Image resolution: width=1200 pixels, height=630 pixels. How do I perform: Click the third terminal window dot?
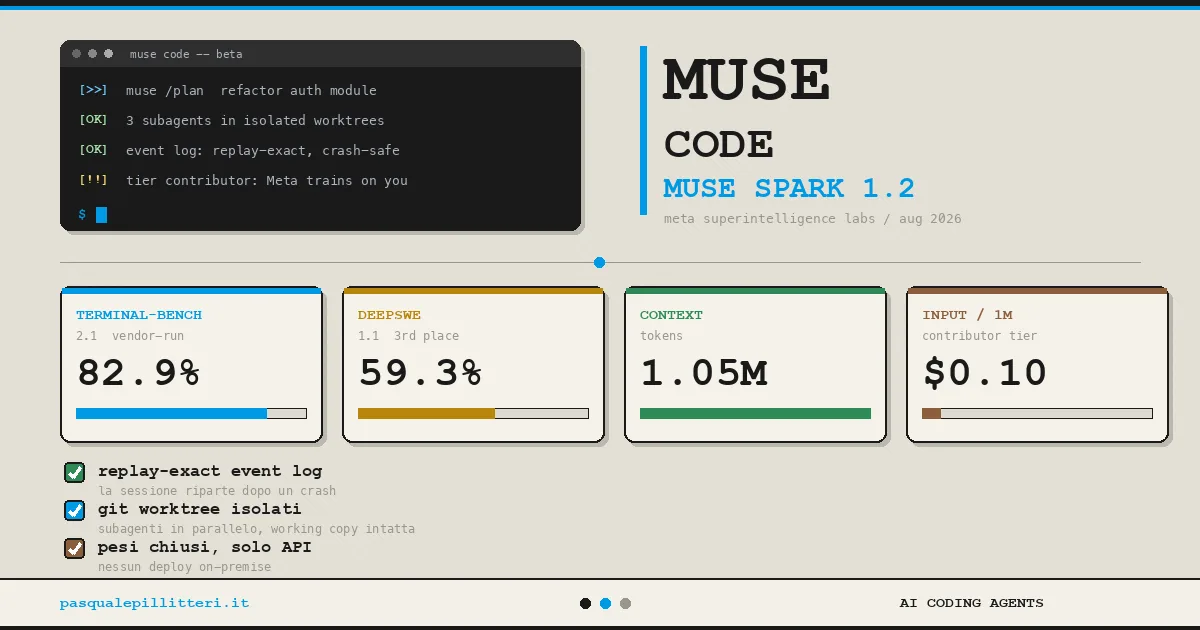click(108, 53)
